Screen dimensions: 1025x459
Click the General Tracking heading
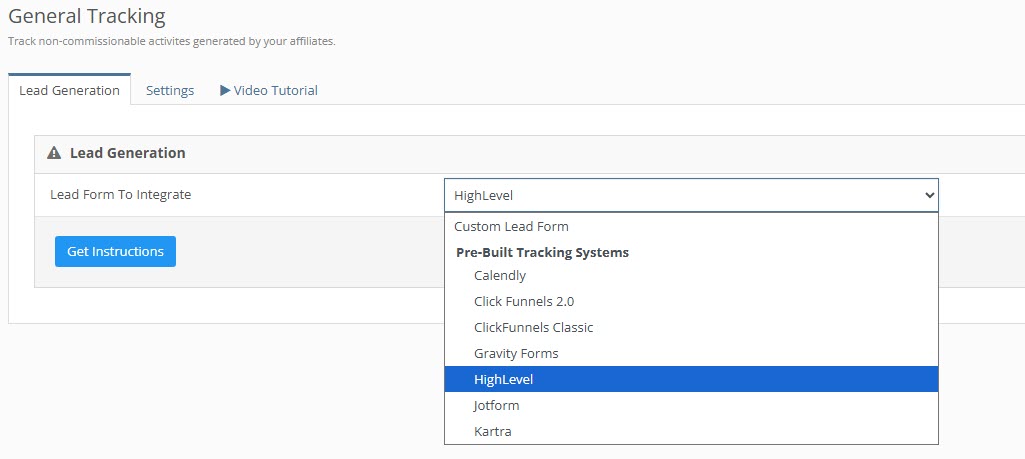coord(86,15)
